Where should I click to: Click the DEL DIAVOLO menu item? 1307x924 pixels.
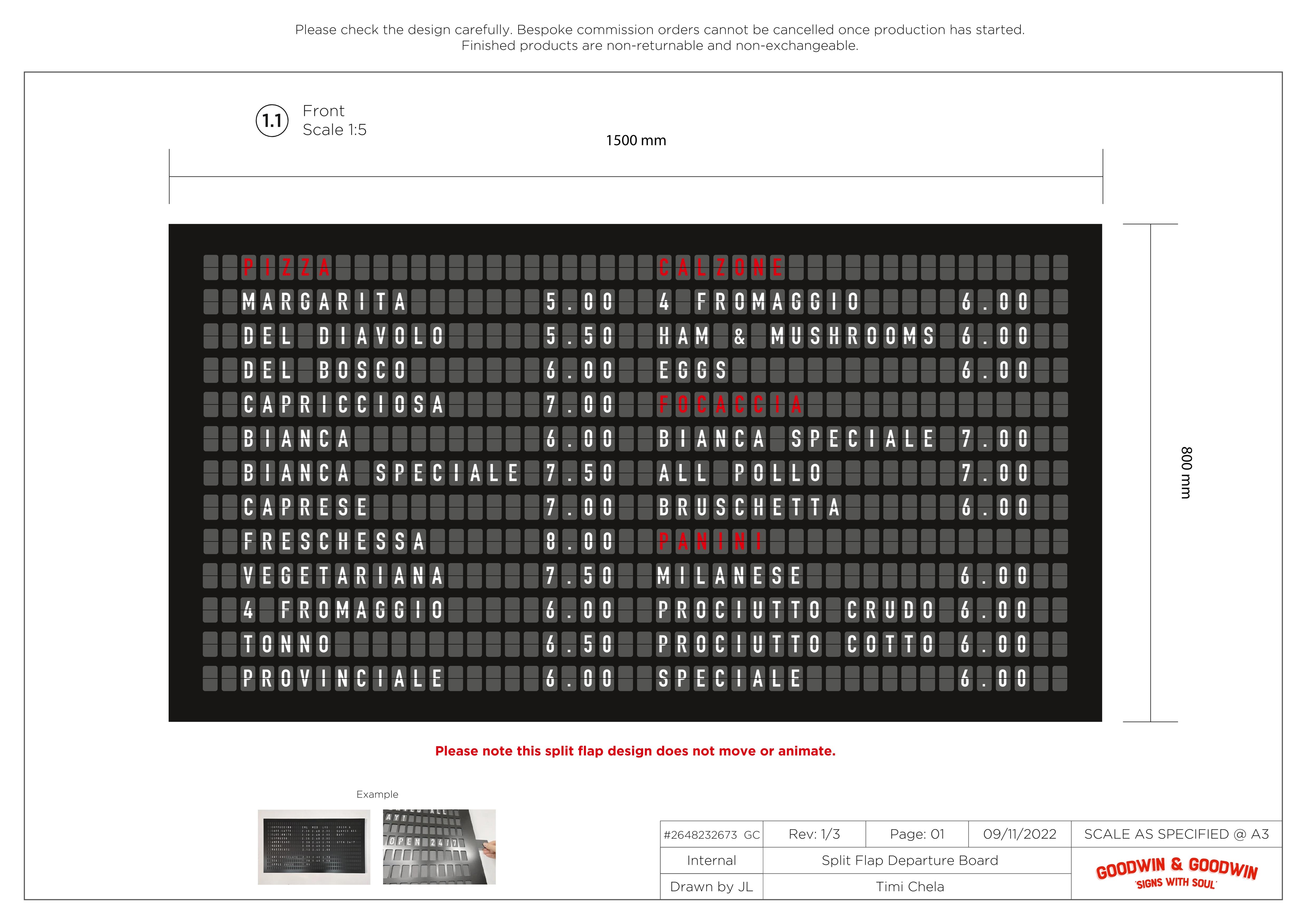coord(343,336)
